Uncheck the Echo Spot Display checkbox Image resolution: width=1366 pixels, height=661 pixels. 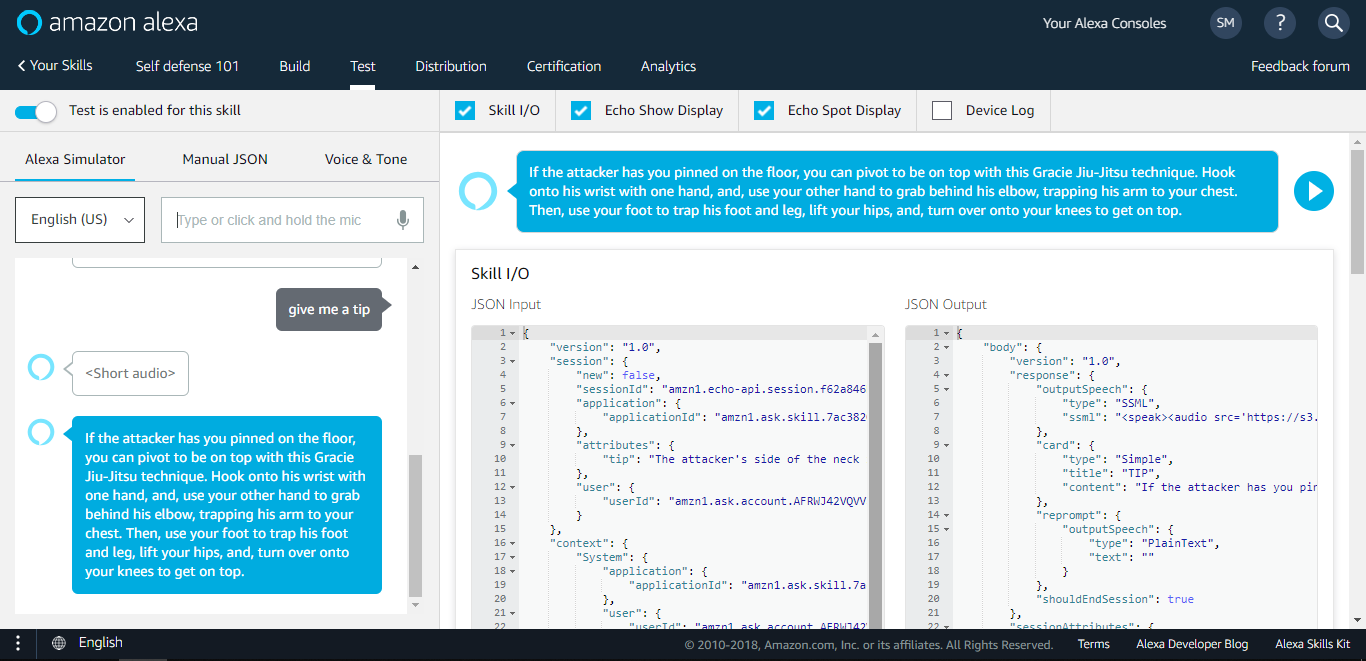764,111
